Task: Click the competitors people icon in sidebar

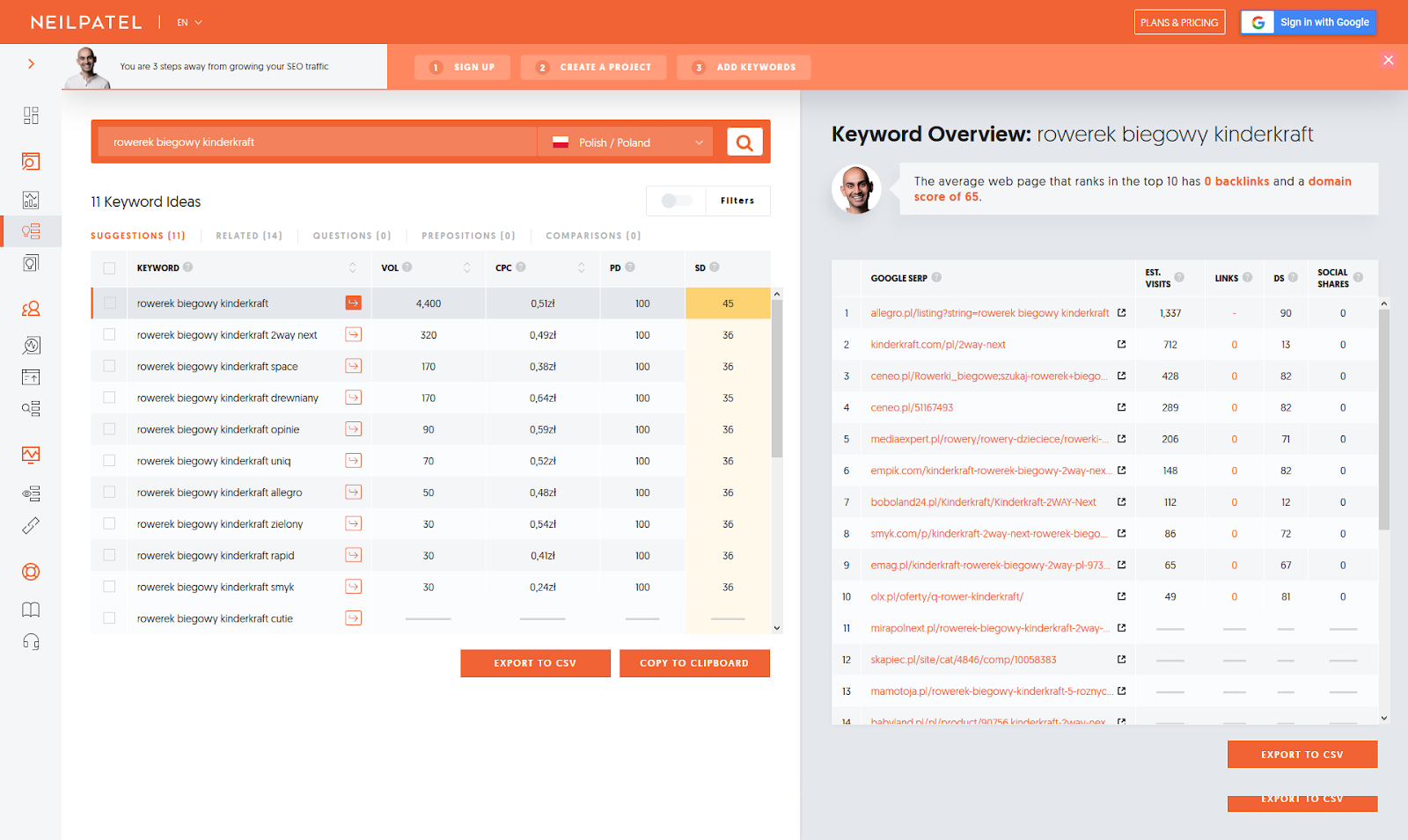Action: point(31,309)
